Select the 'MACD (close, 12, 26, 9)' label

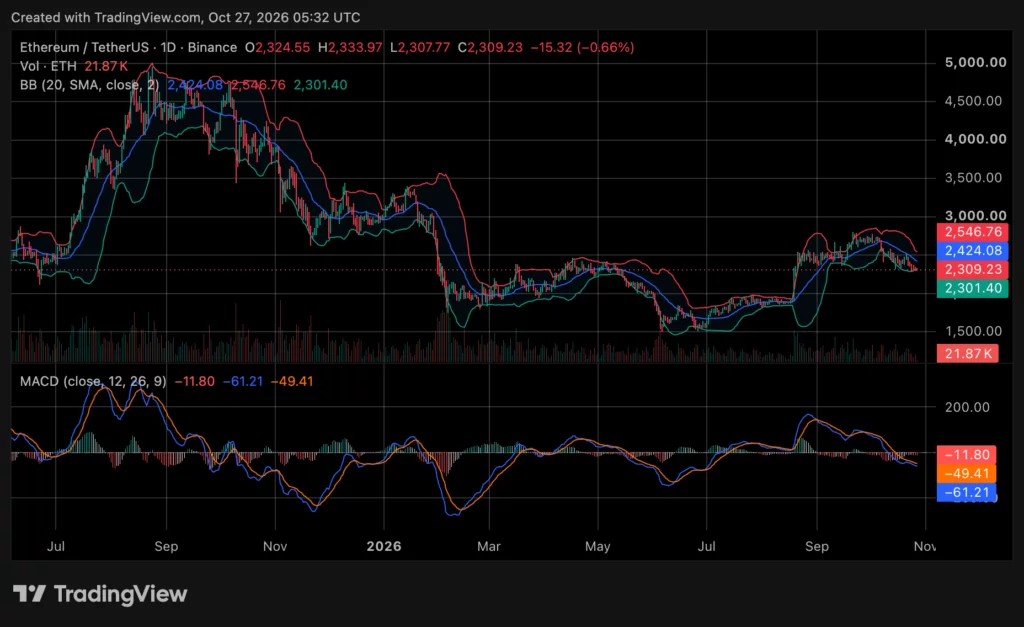(x=93, y=381)
